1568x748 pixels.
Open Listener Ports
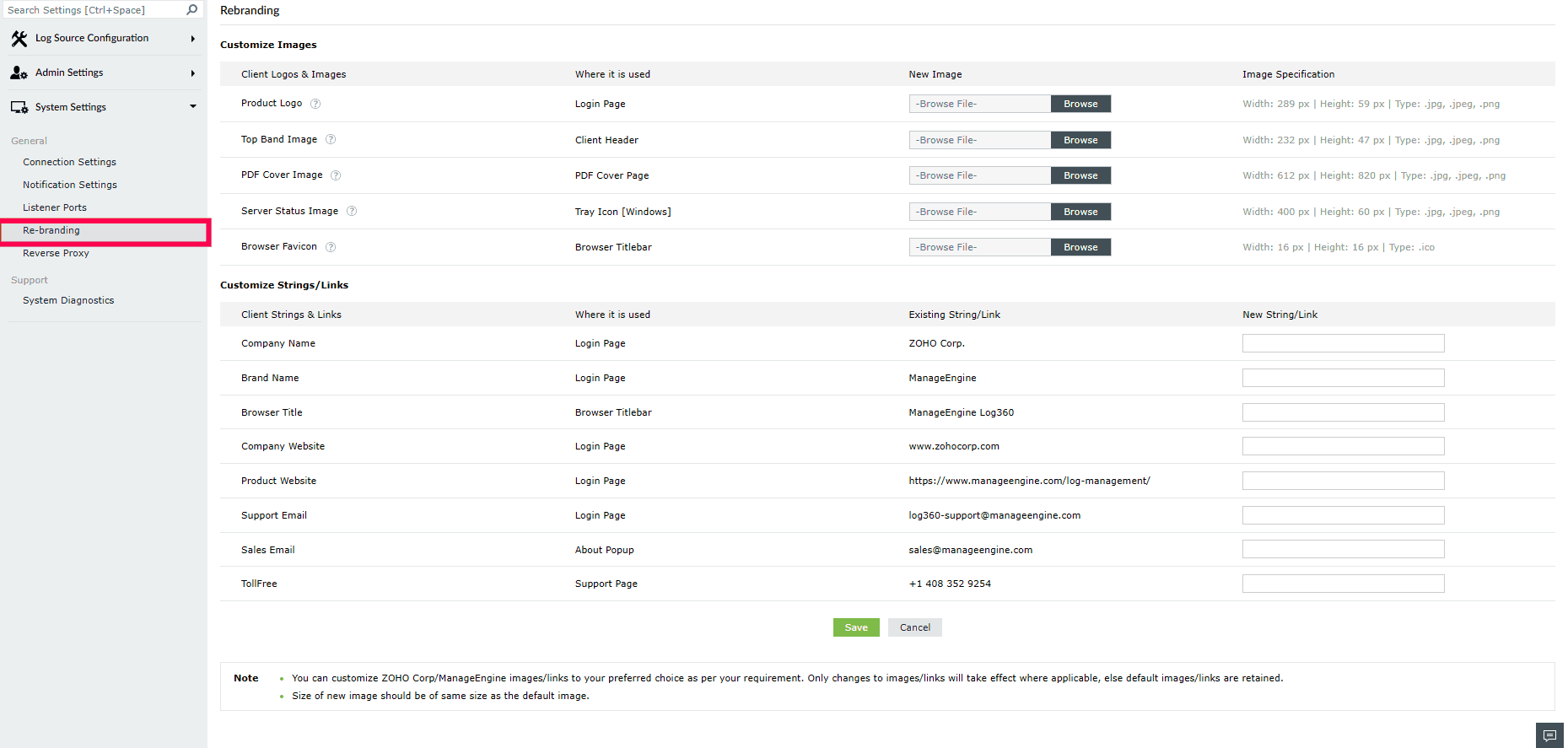point(55,207)
